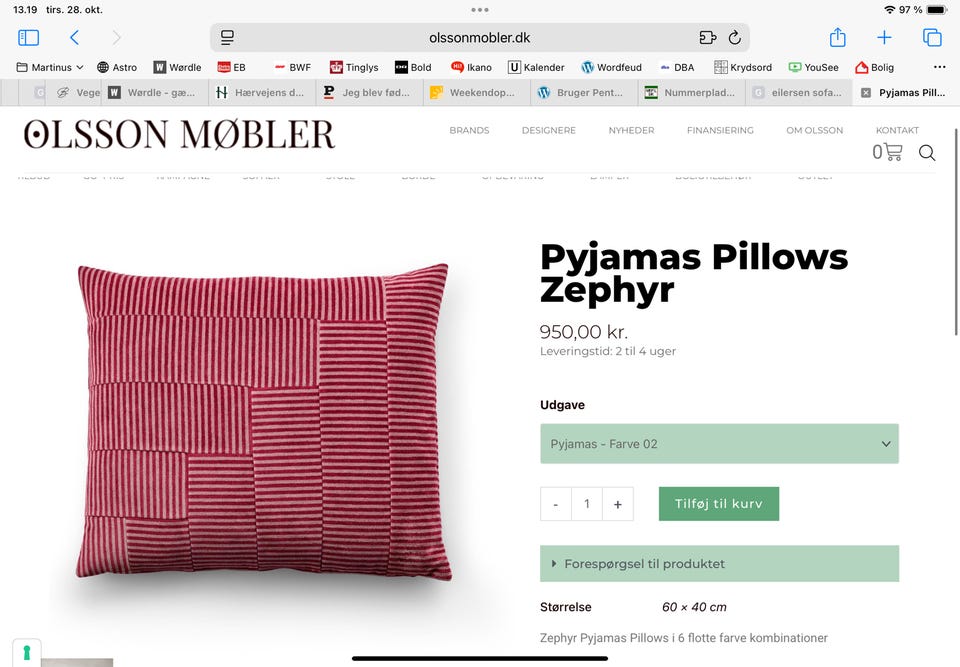Image resolution: width=960 pixels, height=667 pixels.
Task: Reload page with the refresh icon
Action: pyautogui.click(x=735, y=38)
